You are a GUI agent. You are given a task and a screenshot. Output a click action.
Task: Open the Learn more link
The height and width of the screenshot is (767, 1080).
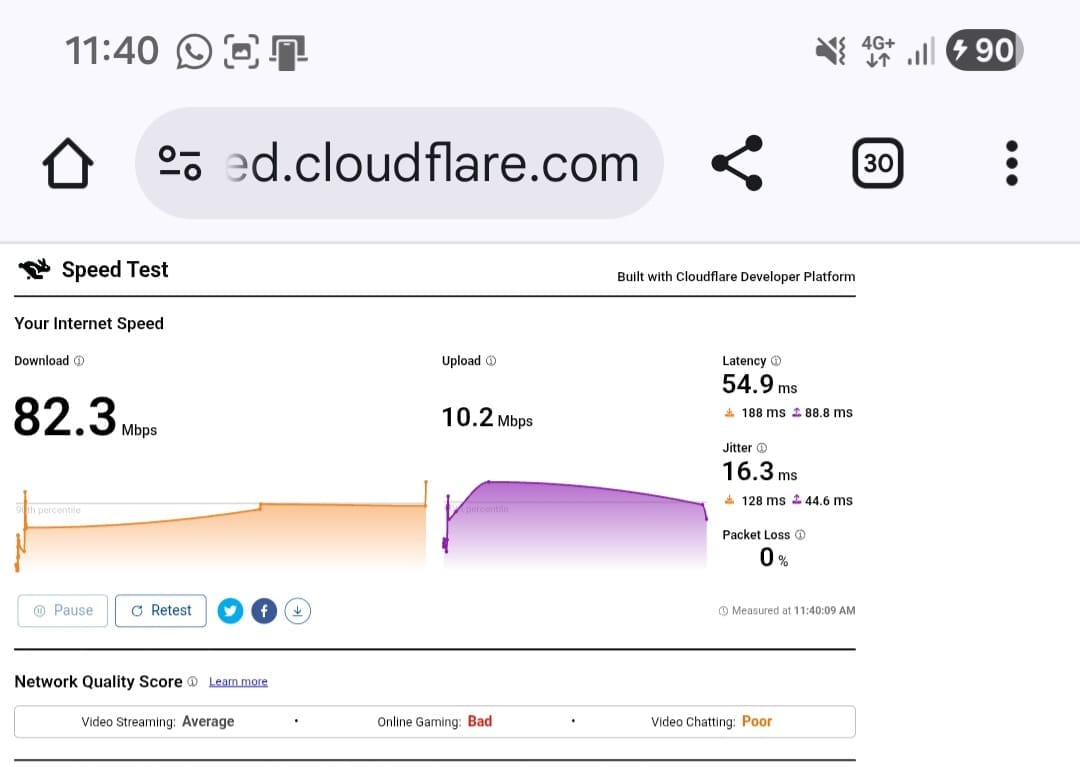tap(238, 682)
